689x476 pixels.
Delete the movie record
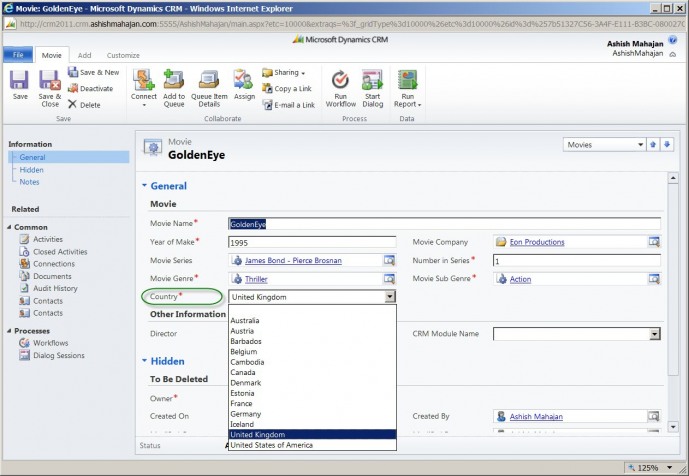[84, 105]
